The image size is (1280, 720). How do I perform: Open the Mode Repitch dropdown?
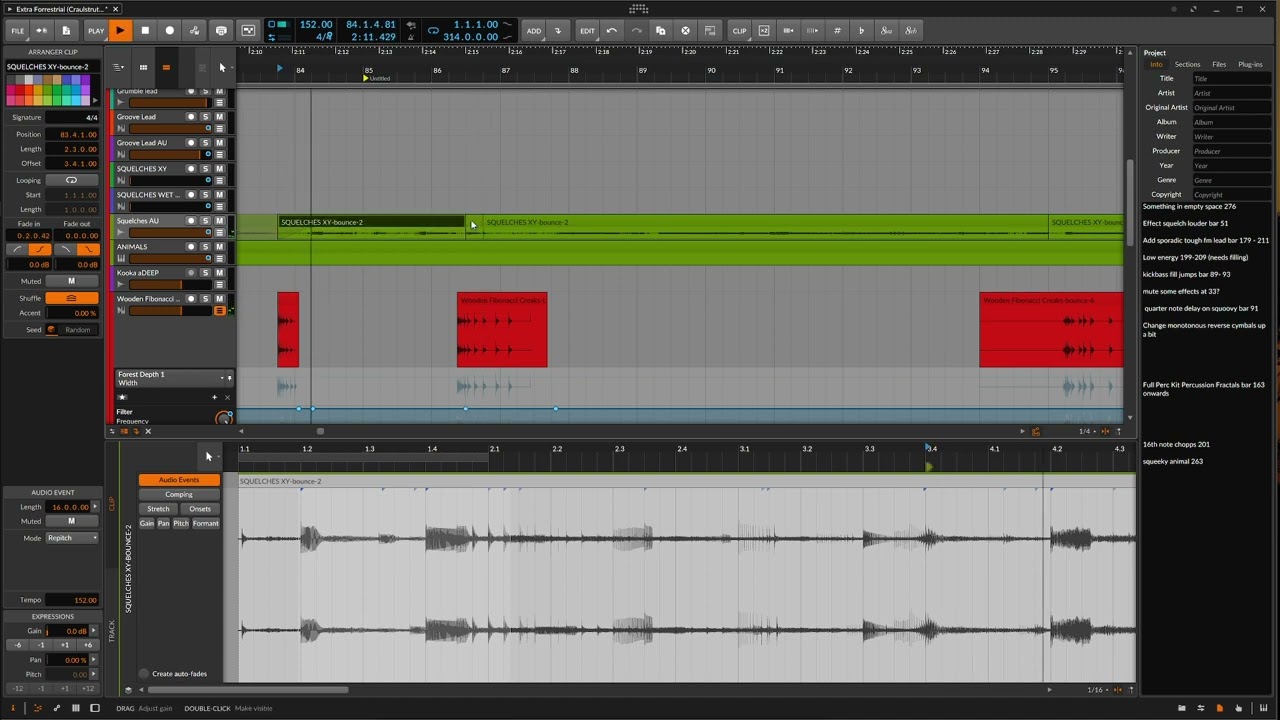click(72, 538)
